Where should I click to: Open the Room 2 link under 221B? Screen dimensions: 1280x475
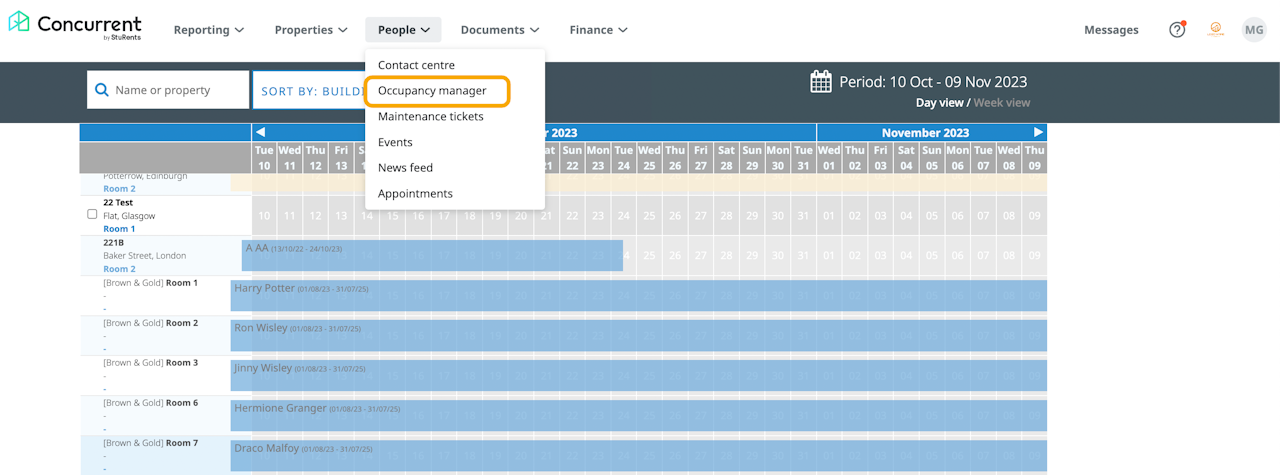click(x=119, y=269)
